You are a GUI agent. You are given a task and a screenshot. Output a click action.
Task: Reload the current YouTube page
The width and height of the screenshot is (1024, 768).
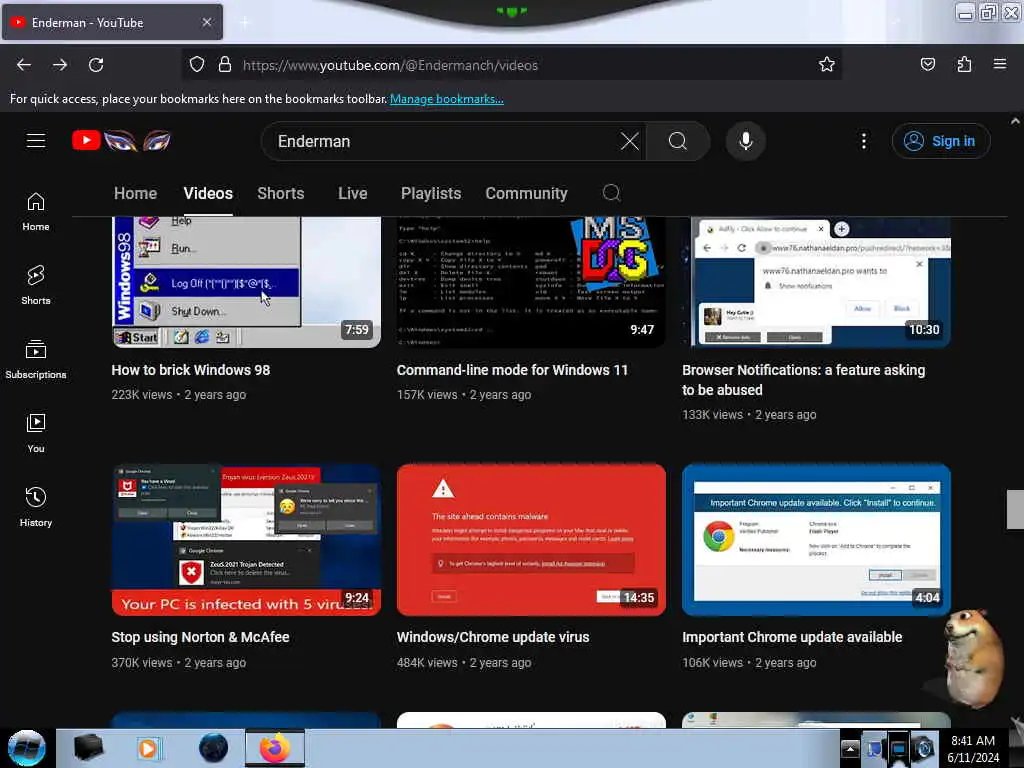click(x=96, y=65)
